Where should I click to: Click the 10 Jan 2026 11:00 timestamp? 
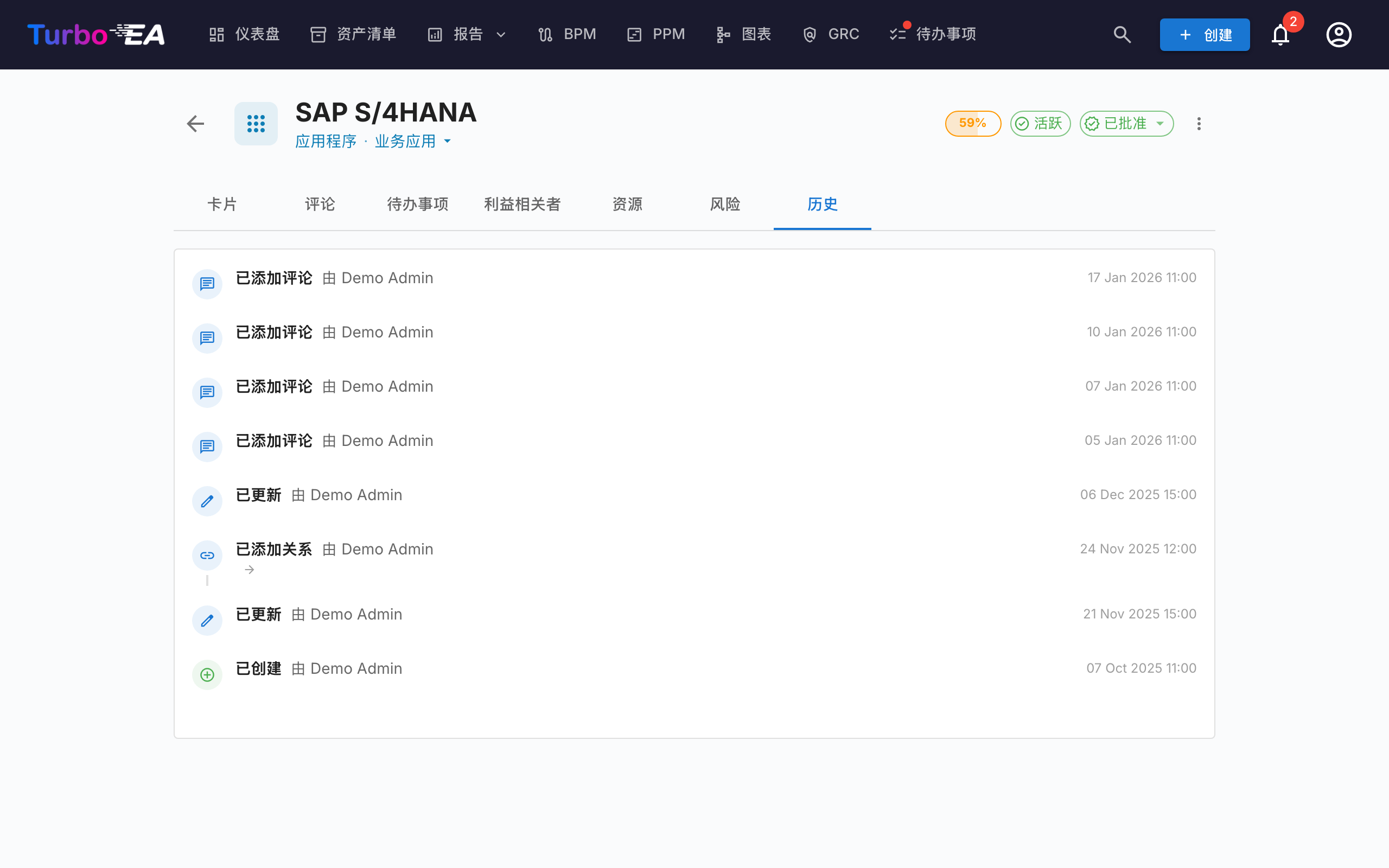point(1141,332)
